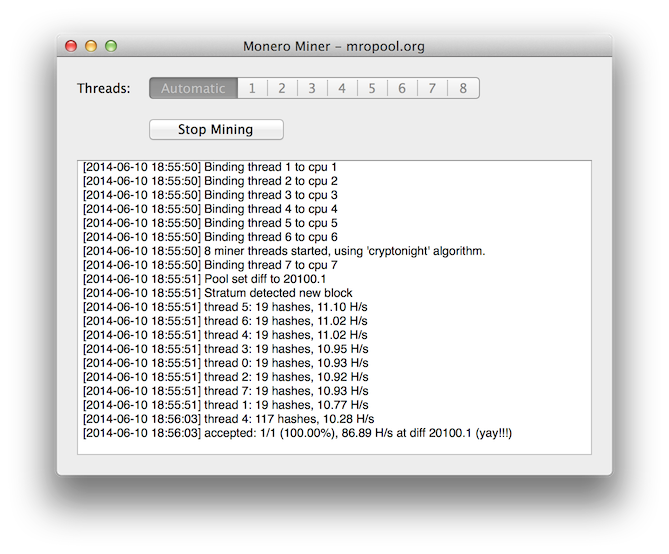
Task: Set threads to 4
Action: (x=342, y=88)
